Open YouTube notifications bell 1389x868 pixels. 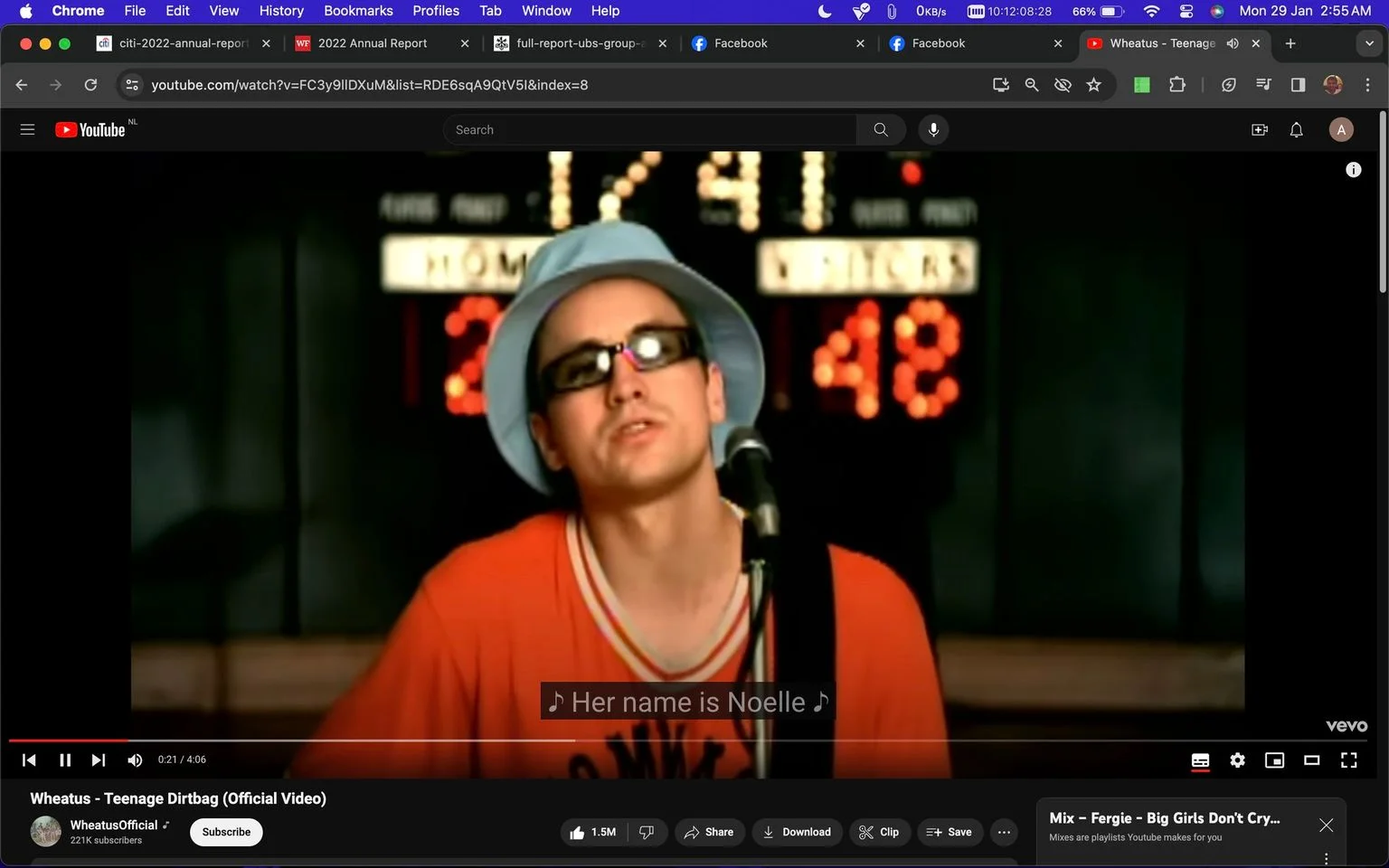pos(1296,129)
